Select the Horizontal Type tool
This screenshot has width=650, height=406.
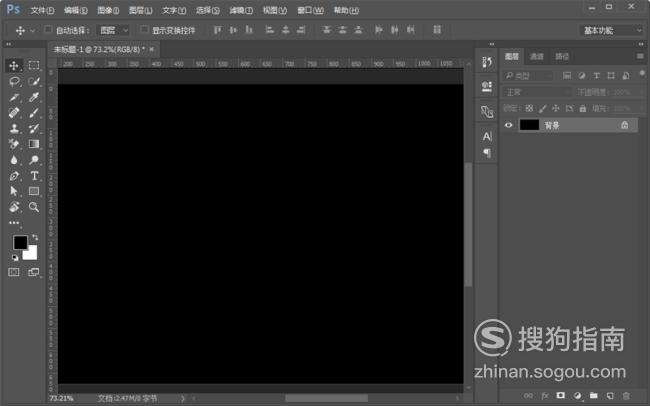coord(34,175)
